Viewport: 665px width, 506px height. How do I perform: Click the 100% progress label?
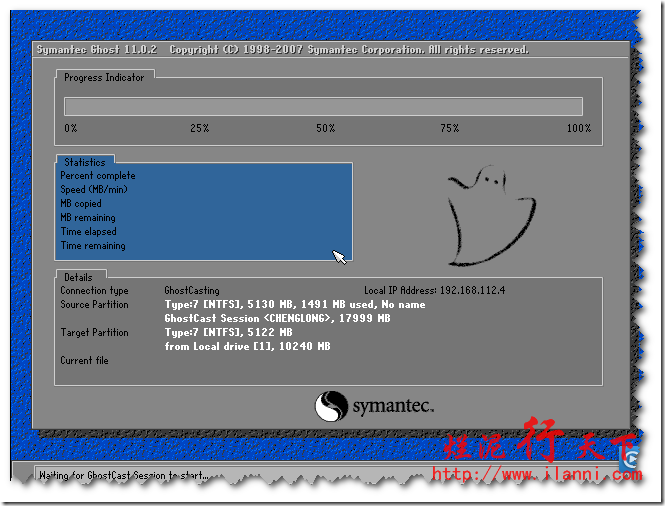(579, 128)
